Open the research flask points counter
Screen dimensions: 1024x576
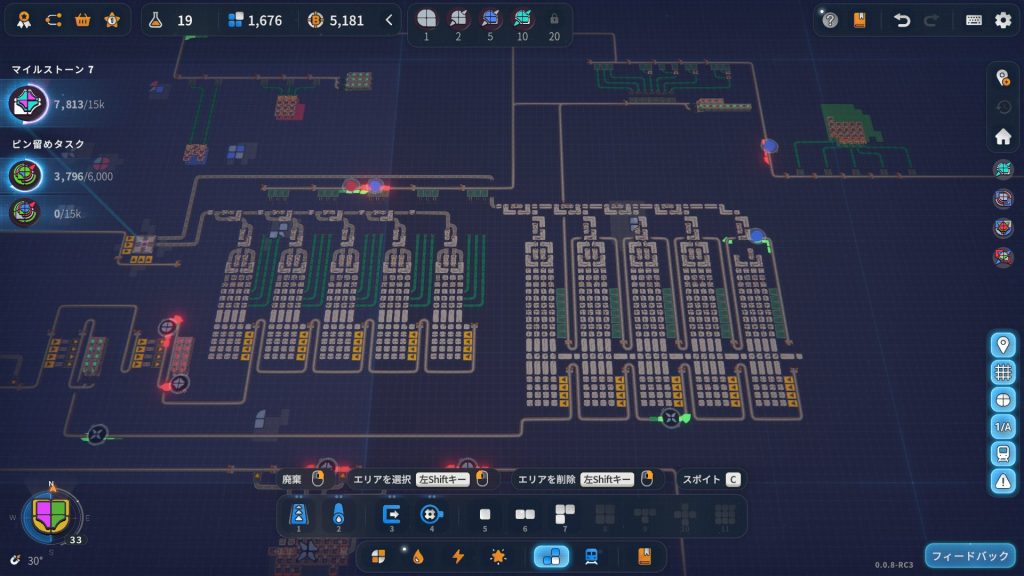[x=170, y=20]
